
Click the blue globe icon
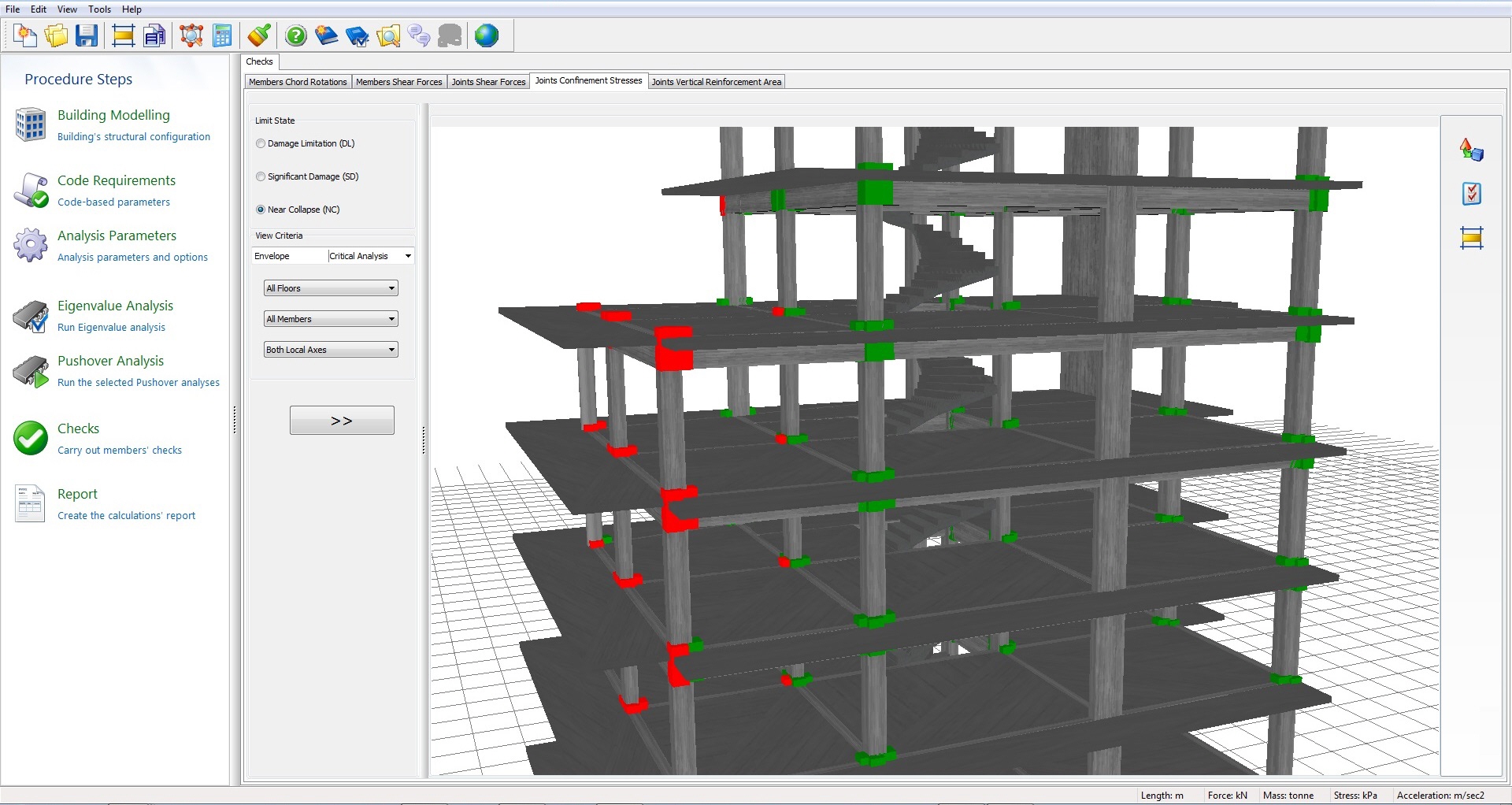click(487, 35)
